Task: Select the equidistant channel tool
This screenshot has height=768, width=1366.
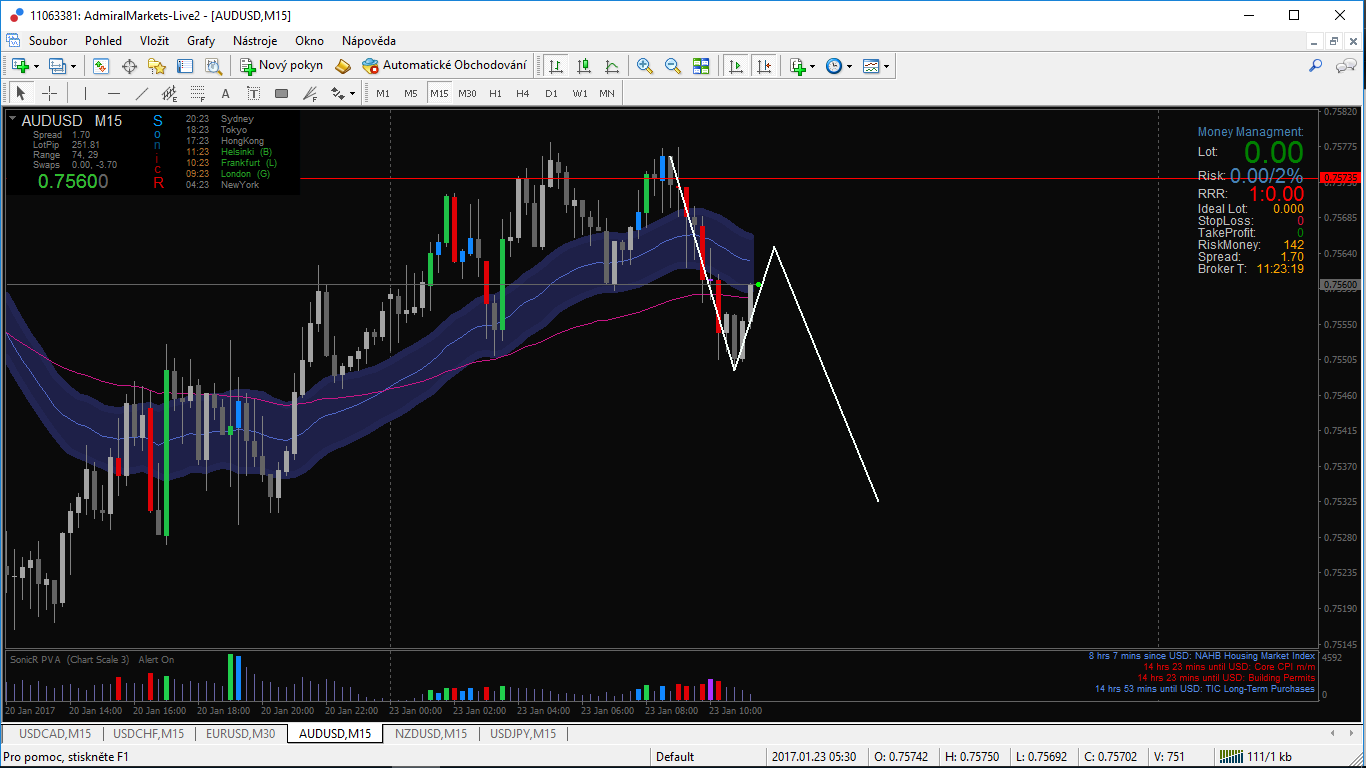Action: 170,93
